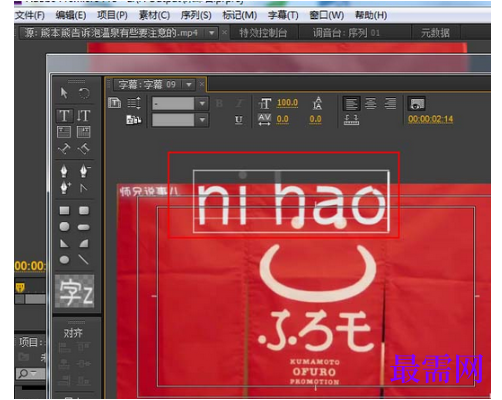Open the 素材(C) menu
The width and height of the screenshot is (502, 400).
(154, 15)
